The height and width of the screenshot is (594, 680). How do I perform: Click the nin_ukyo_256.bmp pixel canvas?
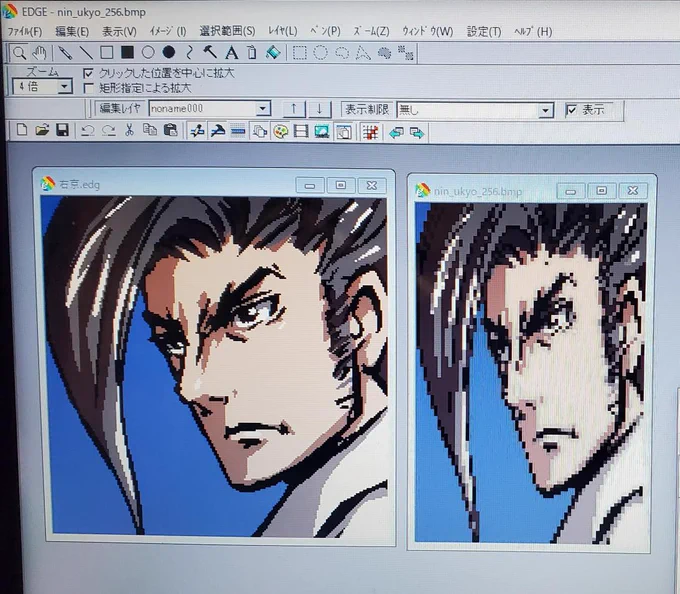point(531,372)
